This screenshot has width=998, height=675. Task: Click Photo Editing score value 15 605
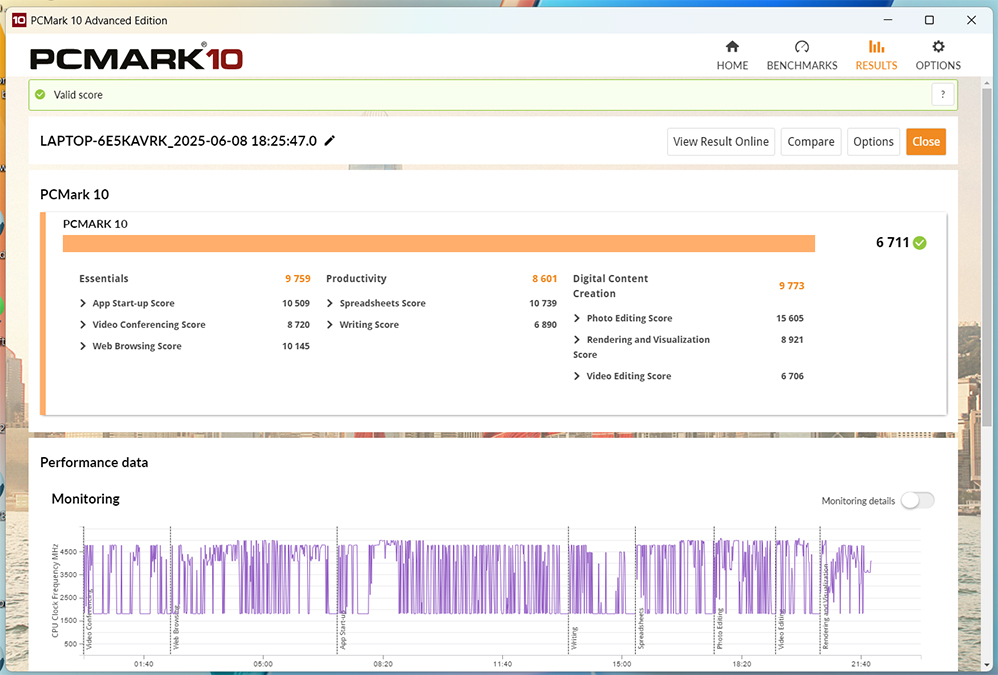[790, 318]
